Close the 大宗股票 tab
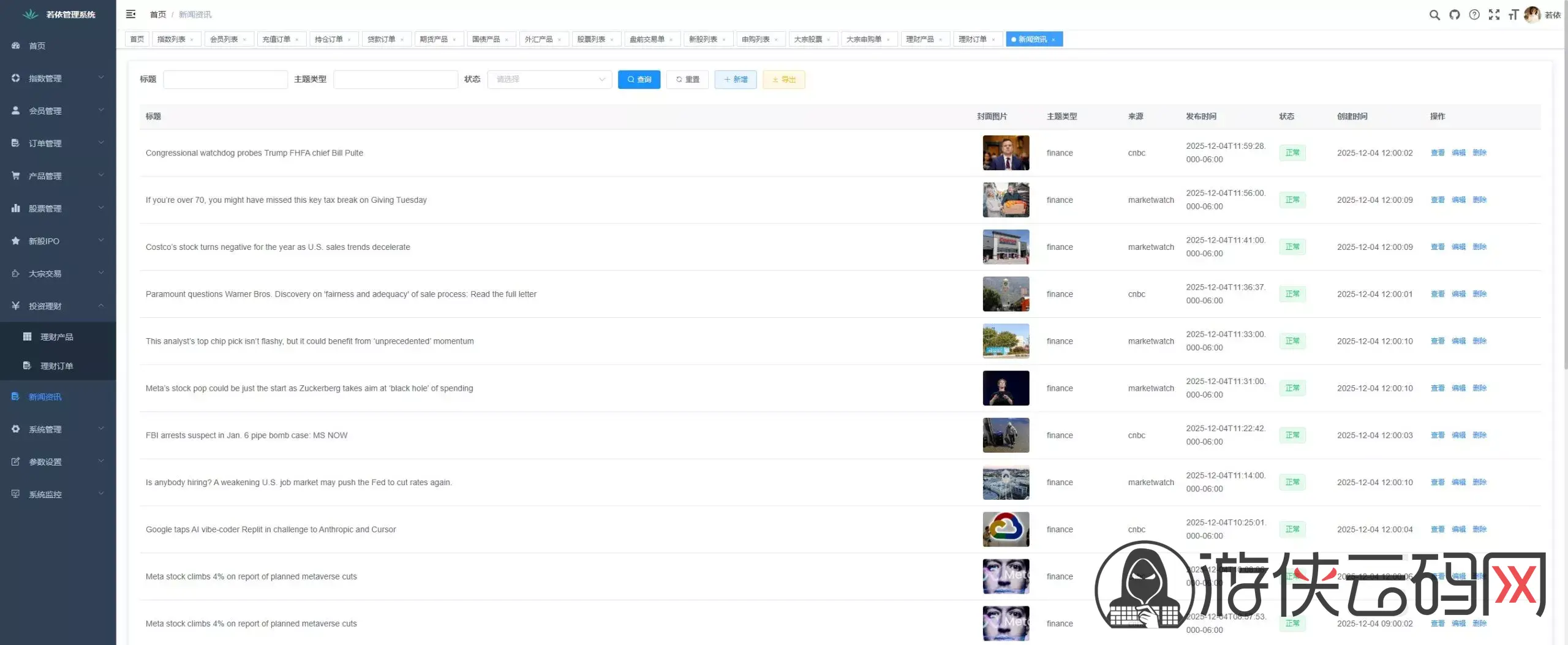The image size is (1568, 645). [x=829, y=40]
